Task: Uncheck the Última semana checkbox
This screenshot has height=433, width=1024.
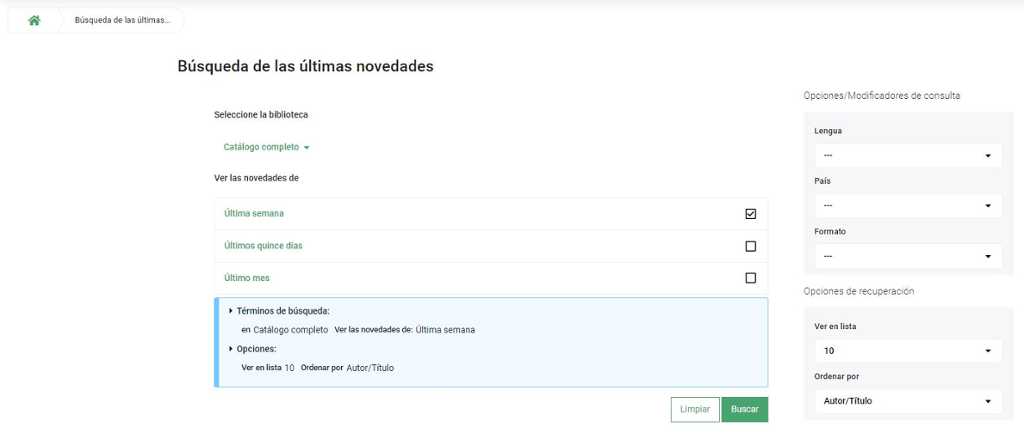Action: point(751,214)
